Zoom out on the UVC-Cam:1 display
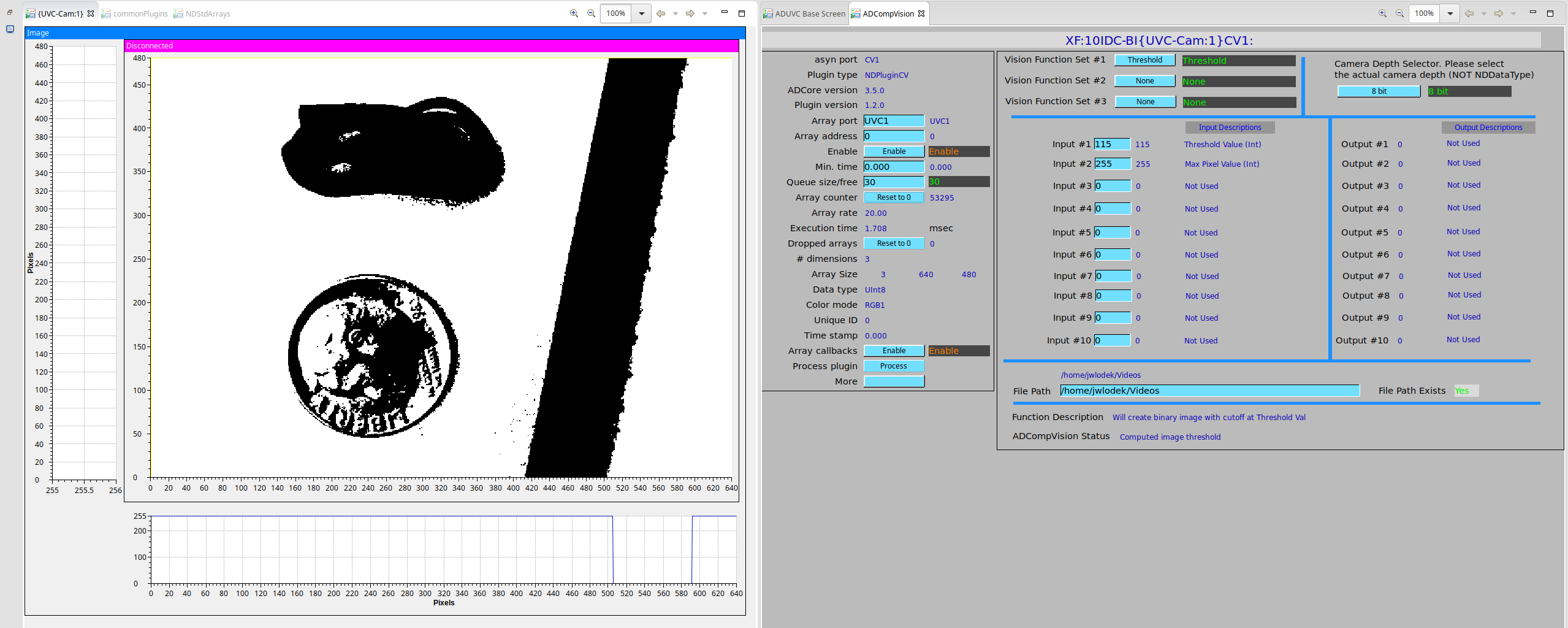This screenshot has height=628, width=1568. tap(591, 13)
